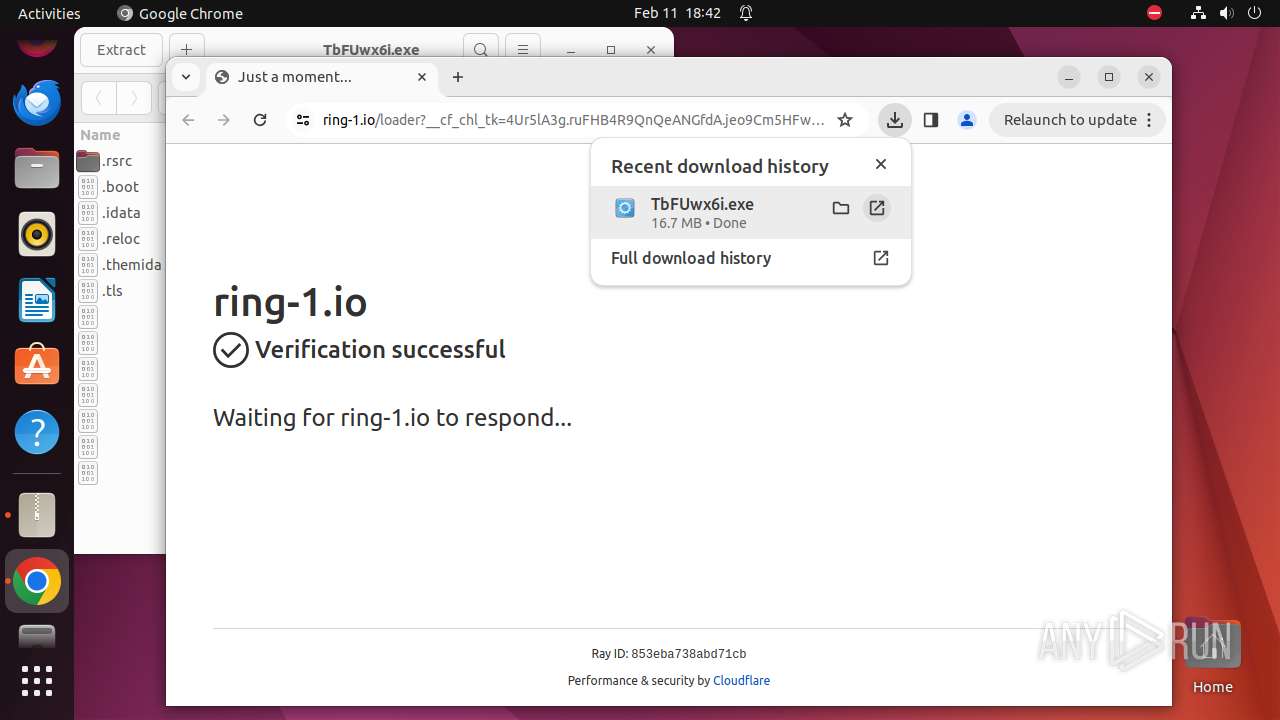Show TbFUwx6i.exe in folder
This screenshot has width=1280, height=720.
pyautogui.click(x=841, y=208)
